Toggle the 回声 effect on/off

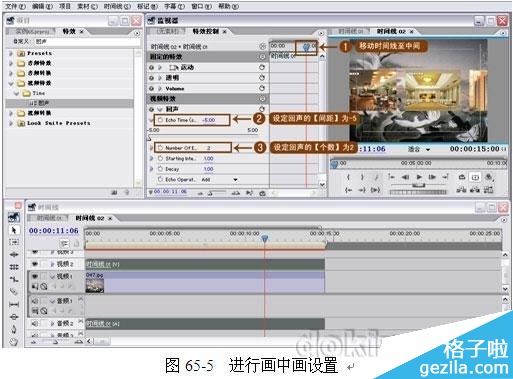pyautogui.click(x=152, y=109)
